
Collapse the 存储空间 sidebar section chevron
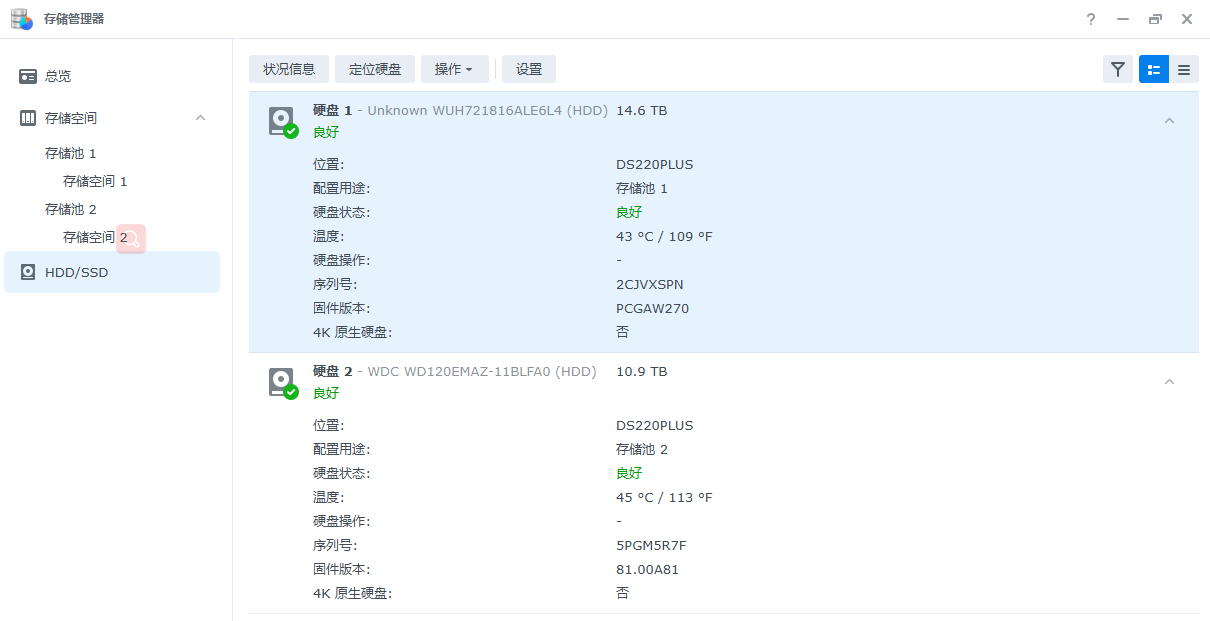click(200, 118)
